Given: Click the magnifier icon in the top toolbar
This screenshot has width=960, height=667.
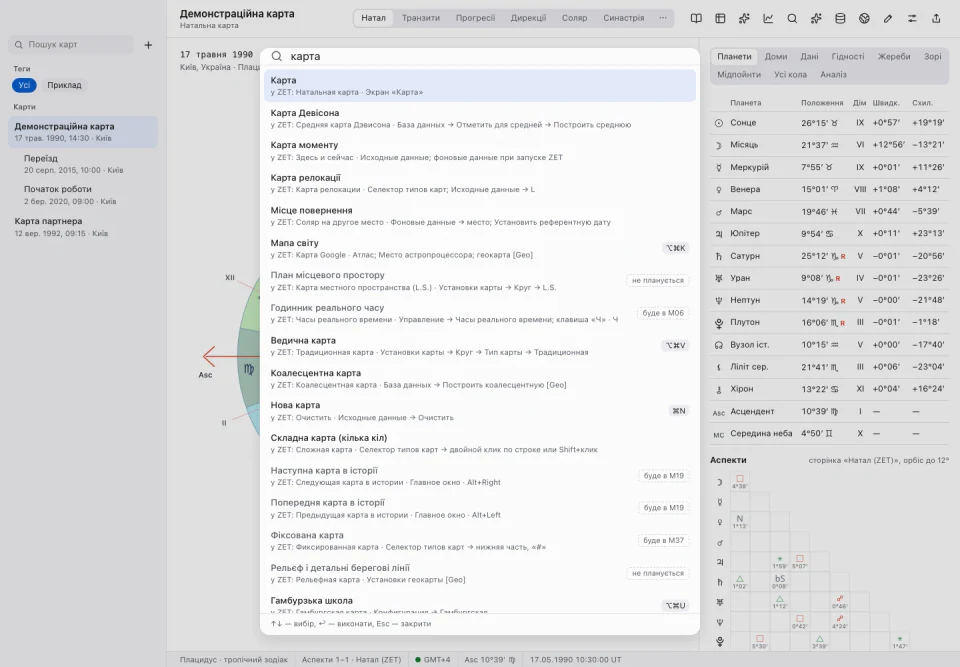Looking at the screenshot, I should click(x=792, y=18).
